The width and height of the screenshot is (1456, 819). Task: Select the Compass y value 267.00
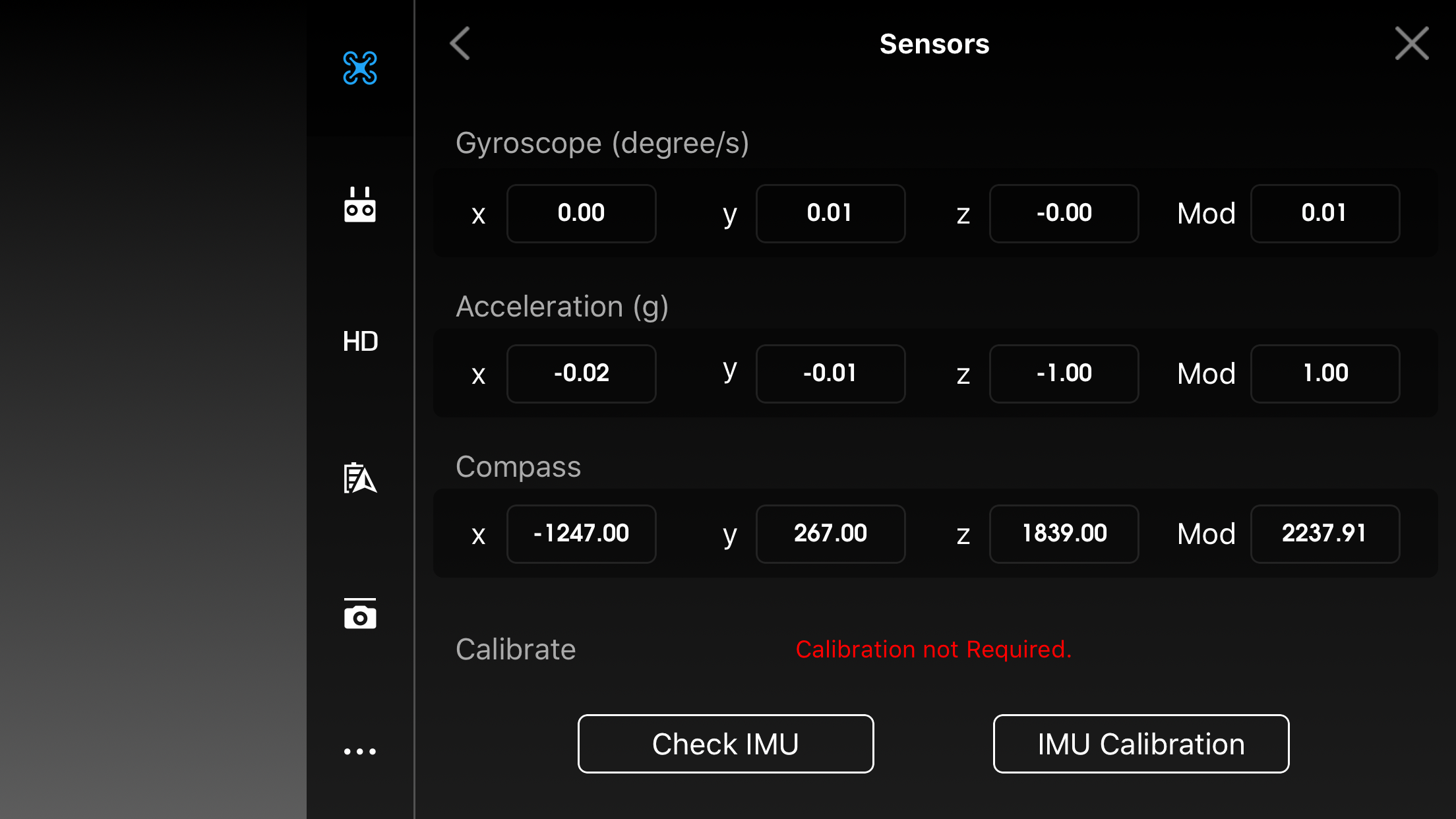(x=830, y=534)
